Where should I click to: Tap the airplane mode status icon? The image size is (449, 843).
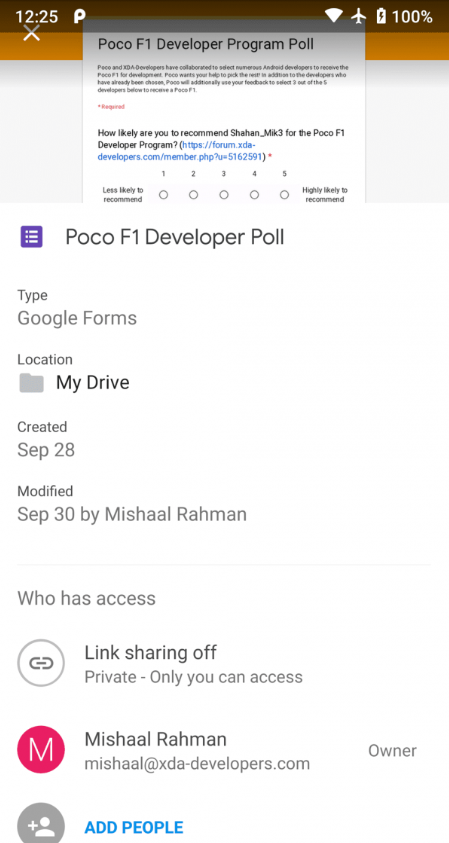(x=359, y=17)
